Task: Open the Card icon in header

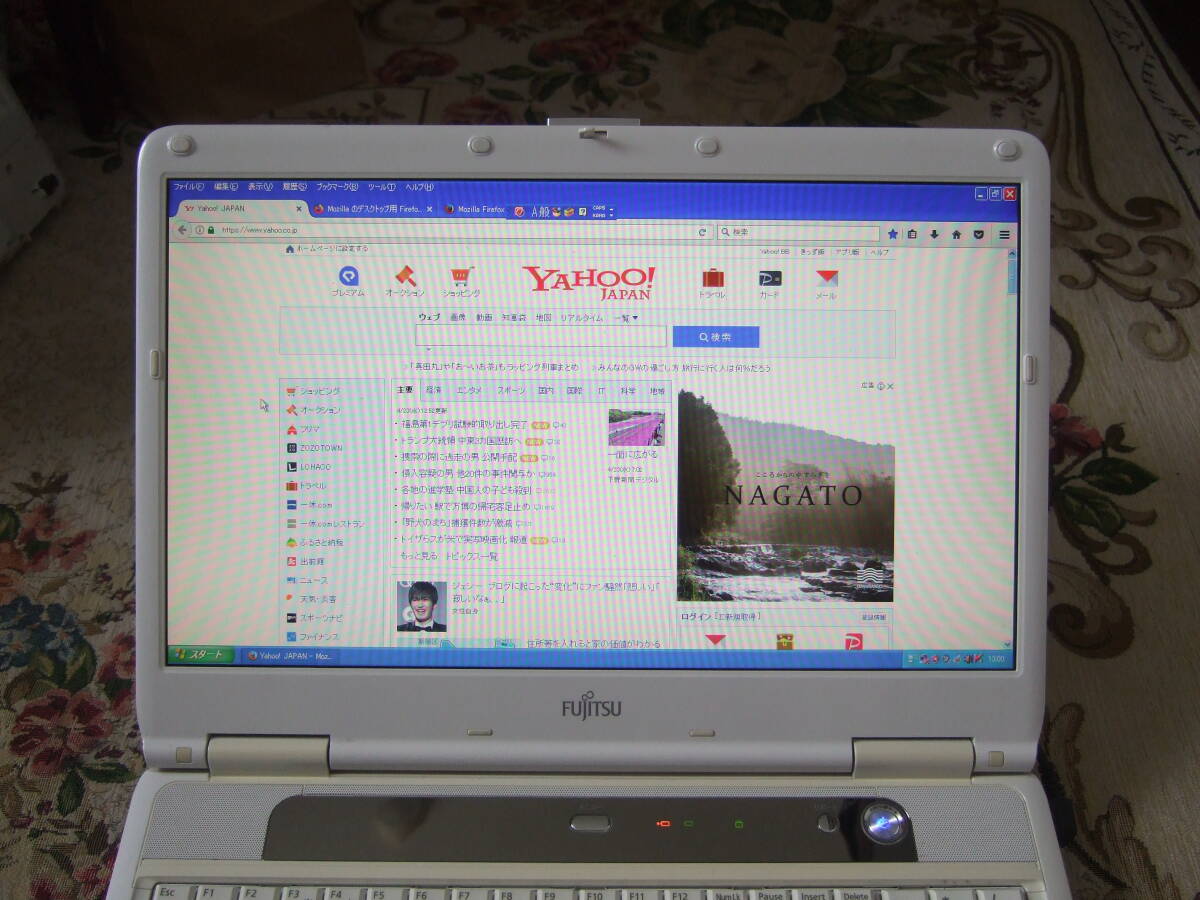Action: click(769, 279)
